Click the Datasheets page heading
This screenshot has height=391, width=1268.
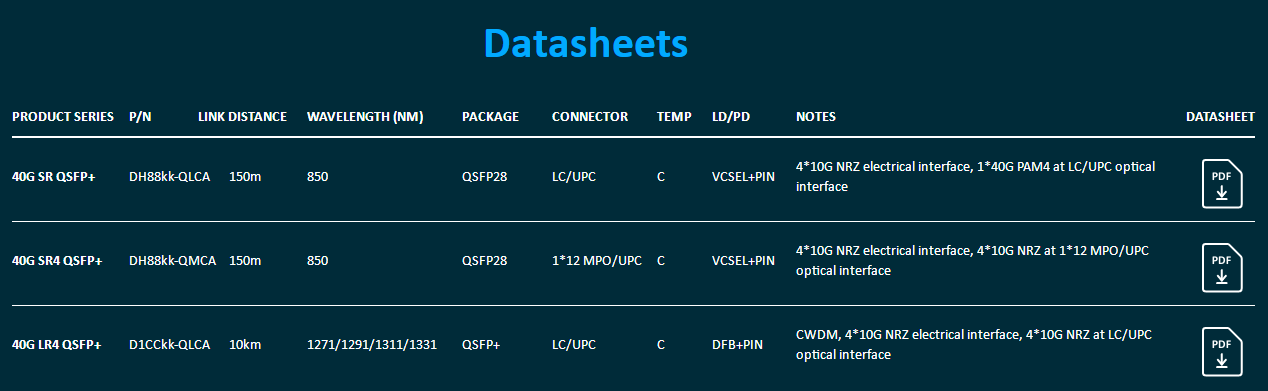[x=586, y=43]
